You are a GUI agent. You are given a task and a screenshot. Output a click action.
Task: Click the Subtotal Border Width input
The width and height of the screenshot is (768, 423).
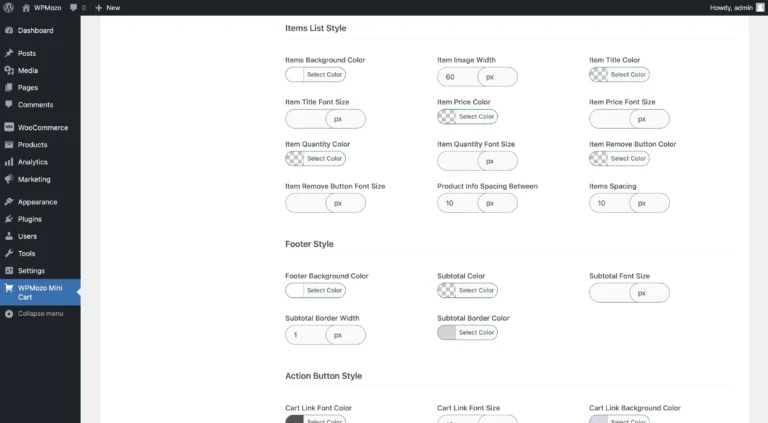[306, 335]
